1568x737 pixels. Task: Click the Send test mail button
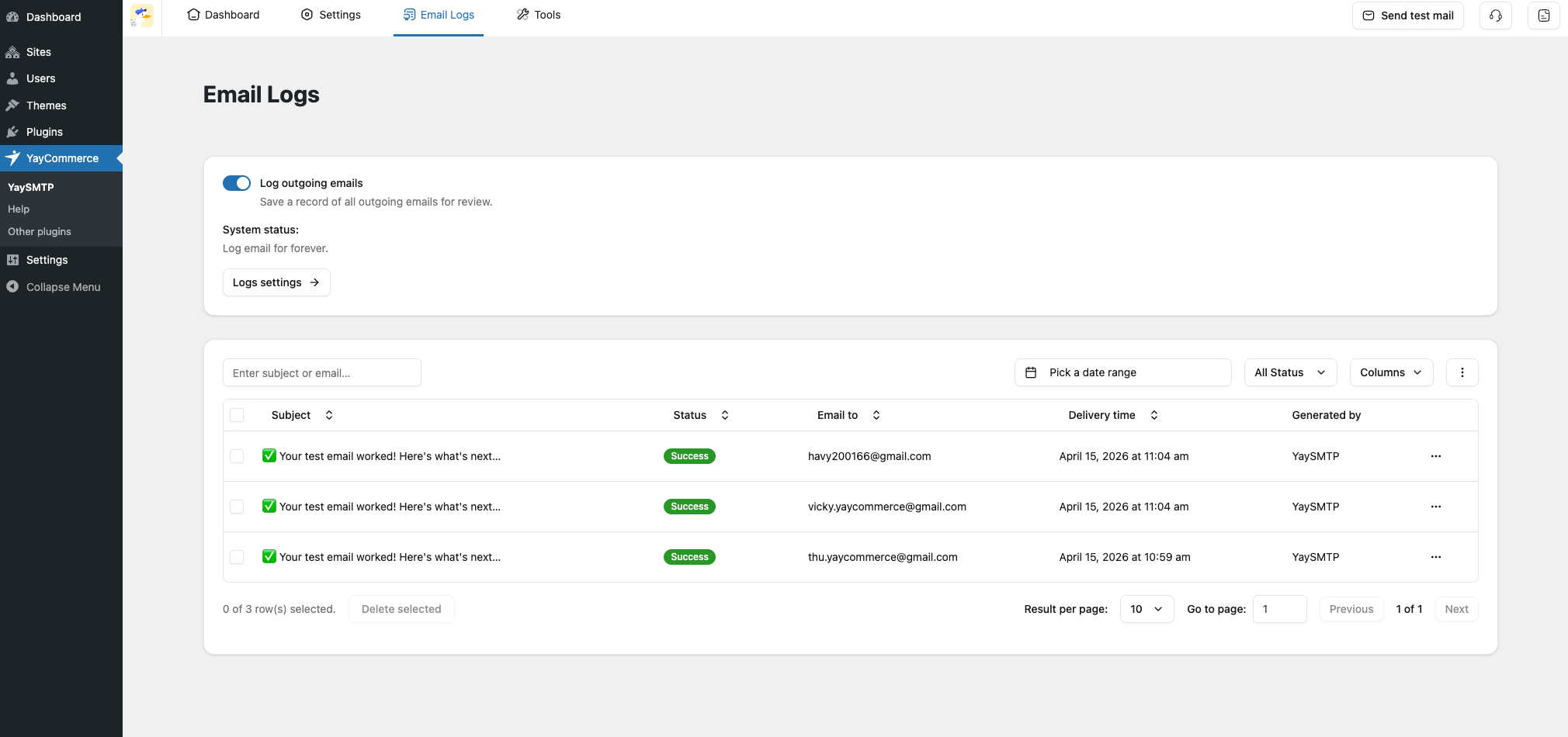click(1407, 16)
